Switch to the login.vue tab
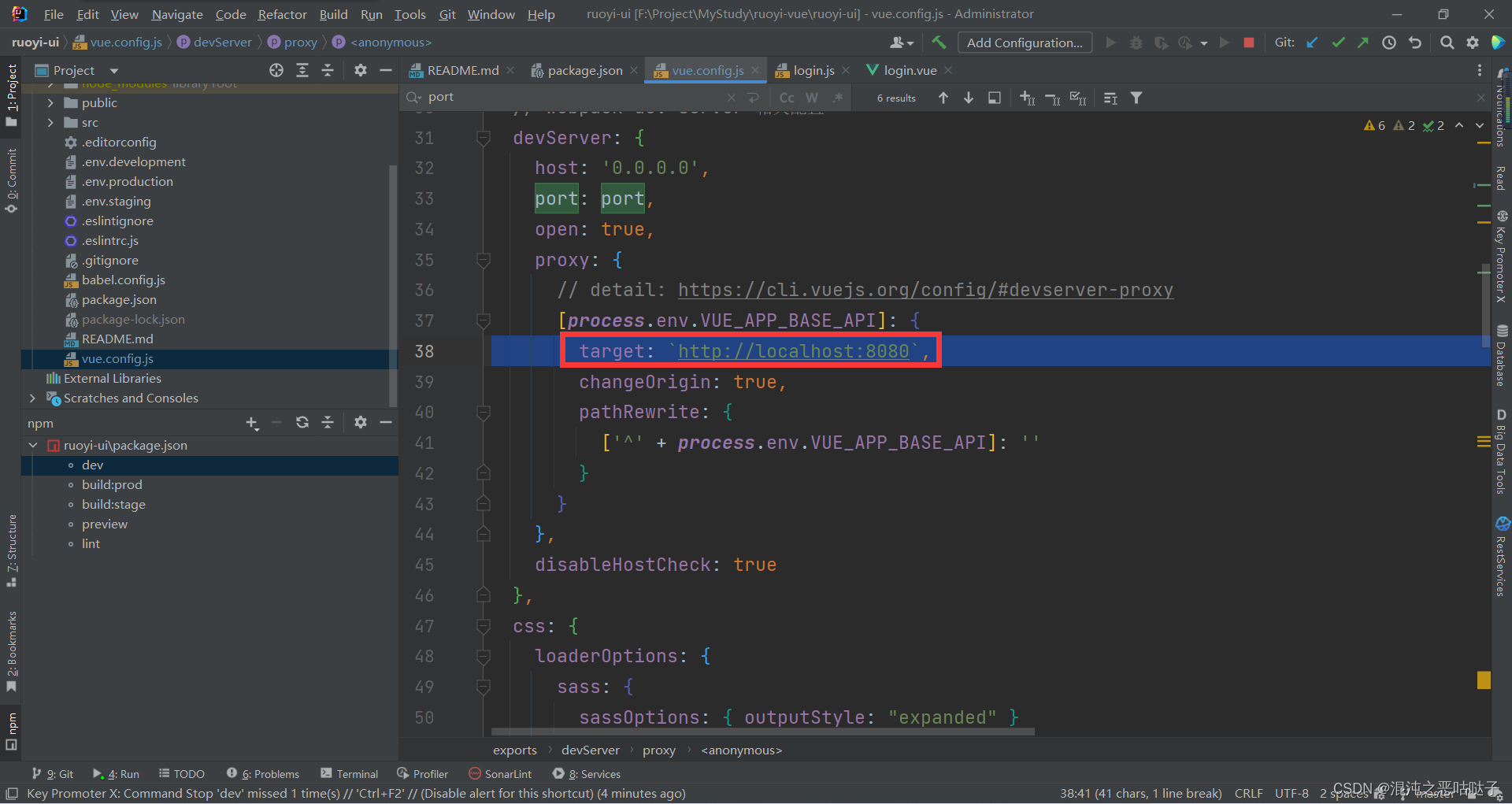The image size is (1512, 804). tap(910, 70)
